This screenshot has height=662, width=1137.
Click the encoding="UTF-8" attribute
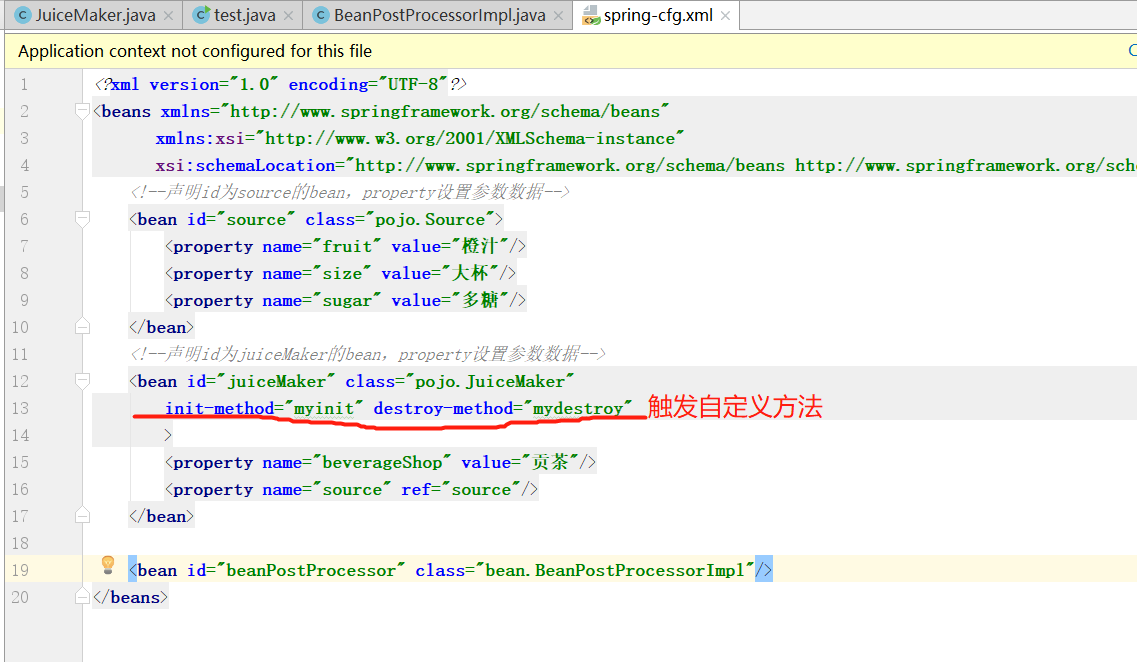click(368, 84)
